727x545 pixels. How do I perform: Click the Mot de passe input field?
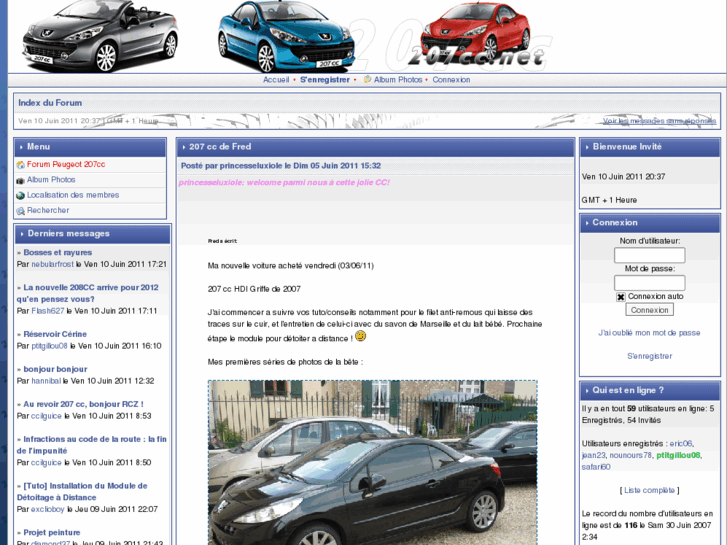tap(650, 283)
